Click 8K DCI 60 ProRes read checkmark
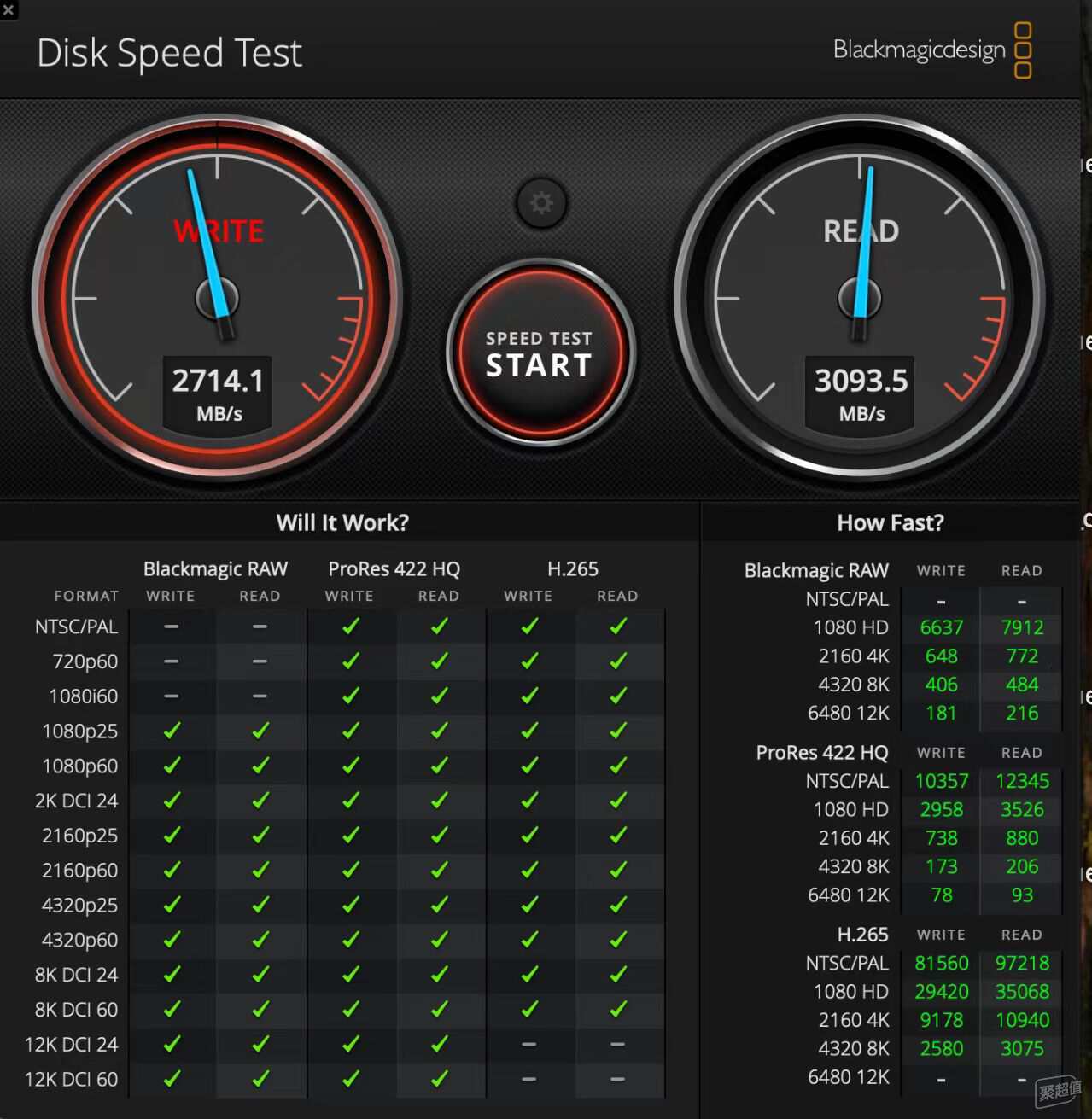Viewport: 1092px width, 1119px height. click(439, 1010)
